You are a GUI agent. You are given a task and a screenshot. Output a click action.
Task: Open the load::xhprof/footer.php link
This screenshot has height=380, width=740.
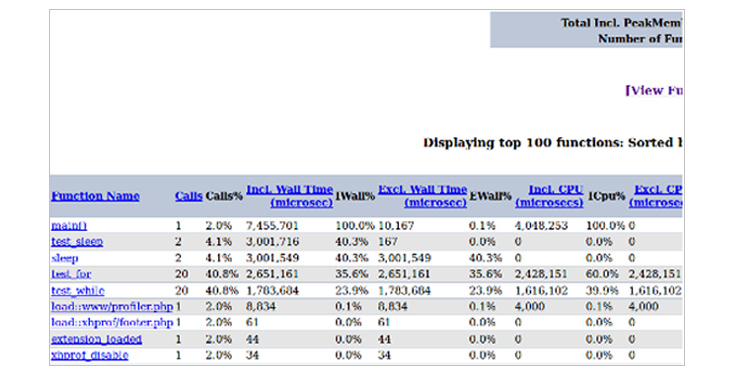coord(112,323)
